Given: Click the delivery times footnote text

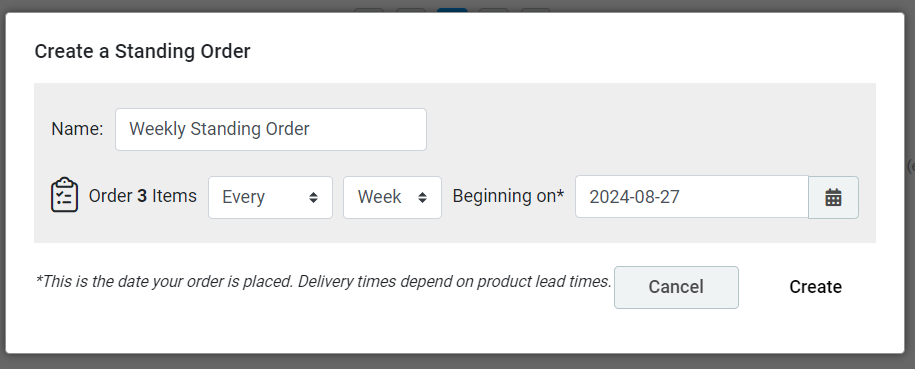Looking at the screenshot, I should [x=323, y=281].
